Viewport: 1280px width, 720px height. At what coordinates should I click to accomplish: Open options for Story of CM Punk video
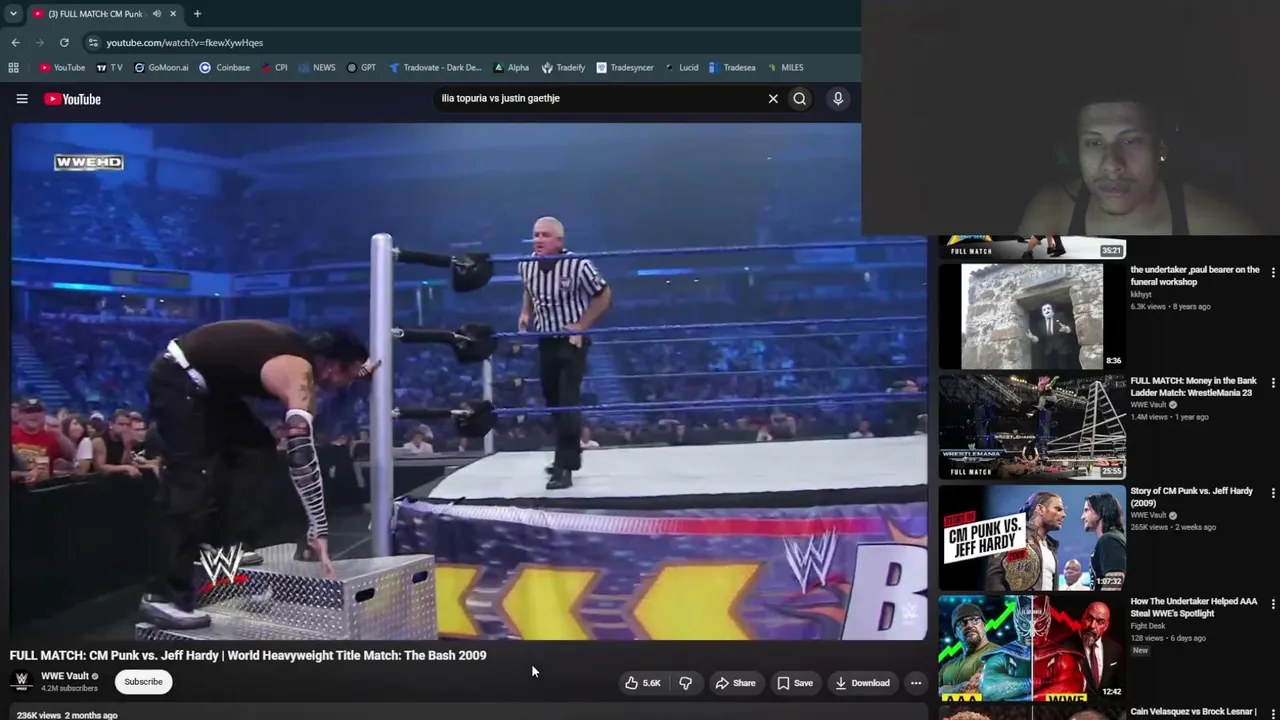coord(1273,493)
